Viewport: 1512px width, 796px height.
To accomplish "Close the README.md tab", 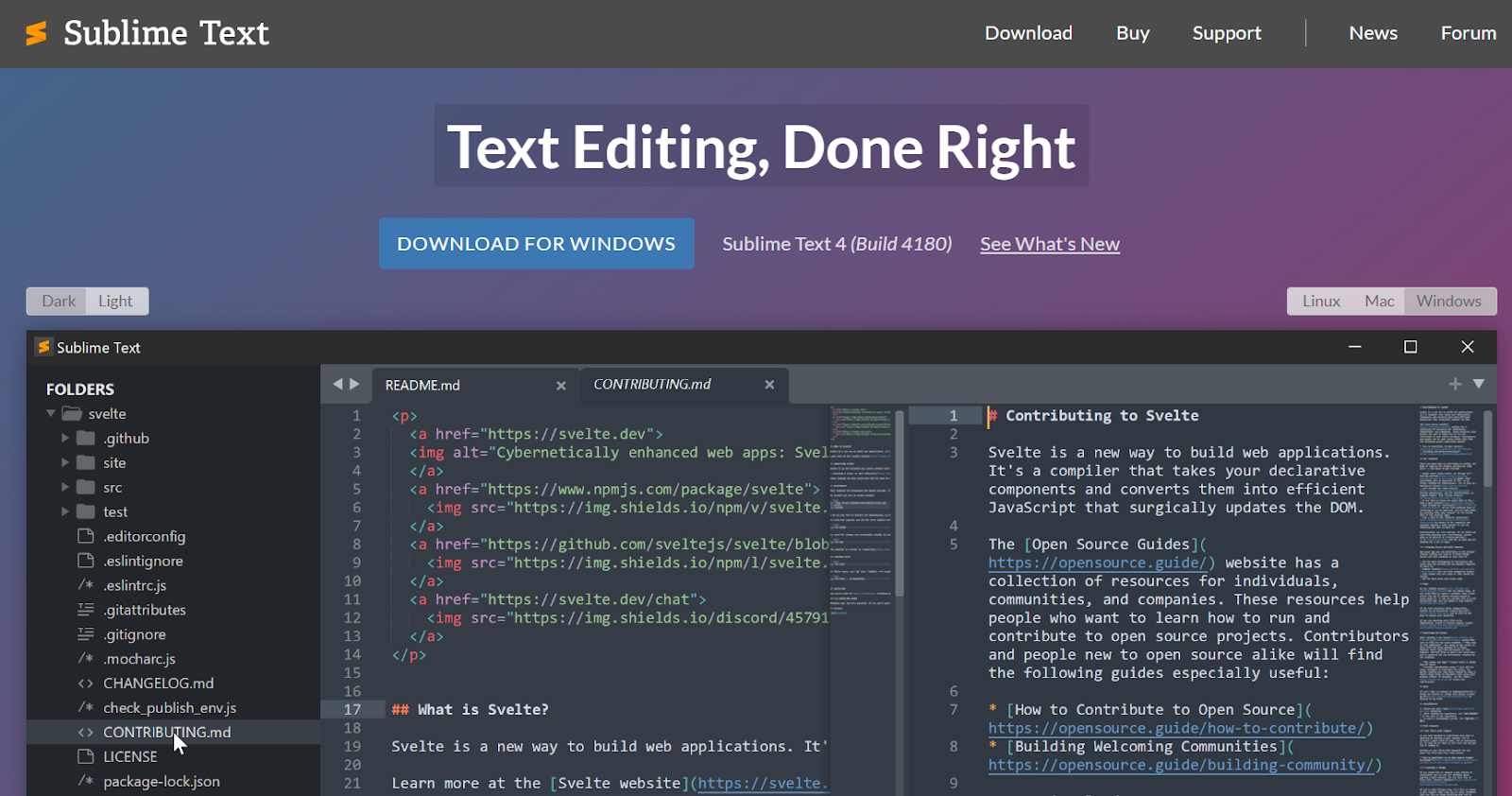I will coord(561,386).
